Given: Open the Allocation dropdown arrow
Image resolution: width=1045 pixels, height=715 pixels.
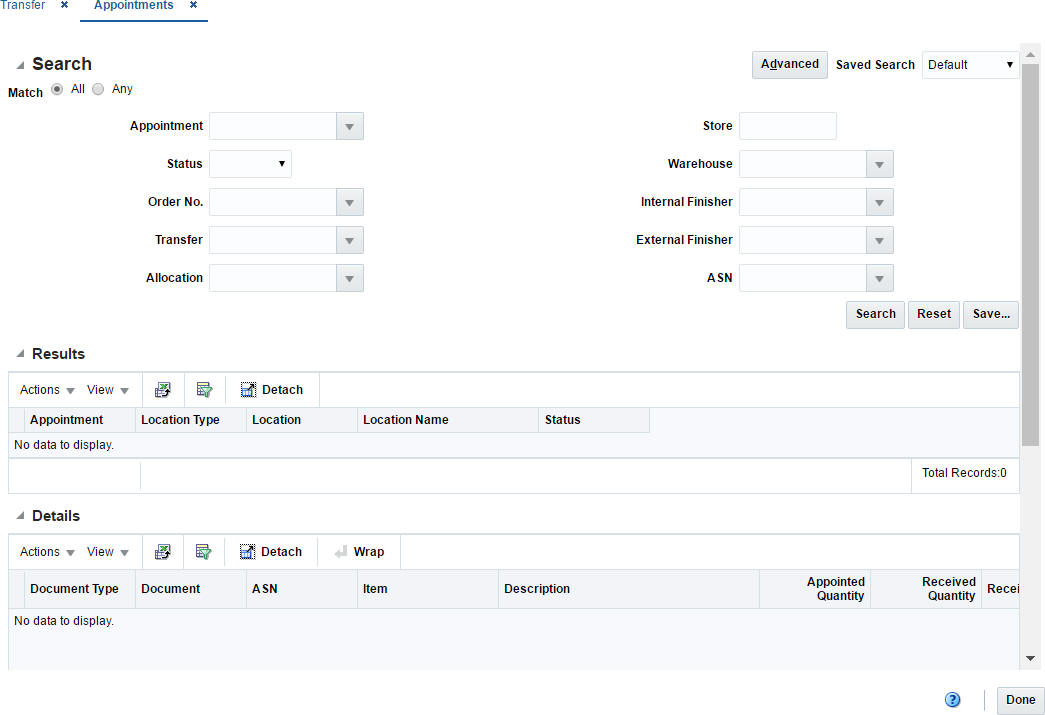Looking at the screenshot, I should [x=349, y=279].
